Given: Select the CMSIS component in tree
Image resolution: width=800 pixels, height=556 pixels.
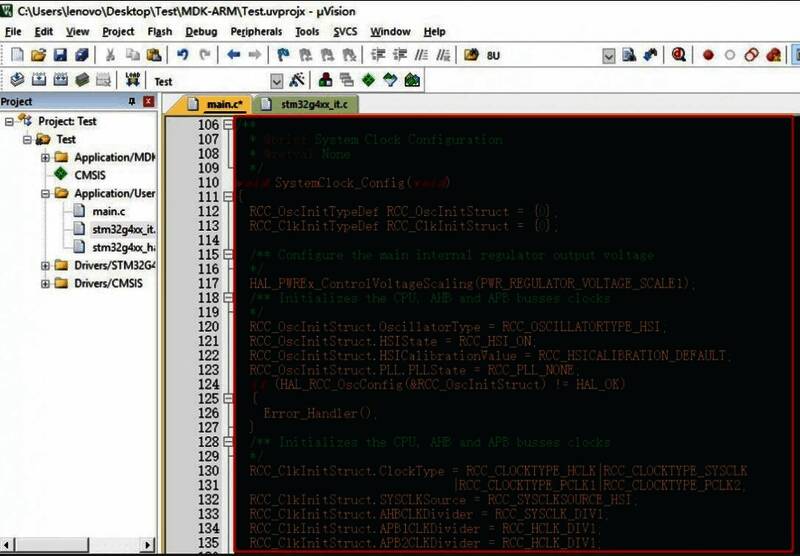Looking at the screenshot, I should click(90, 175).
